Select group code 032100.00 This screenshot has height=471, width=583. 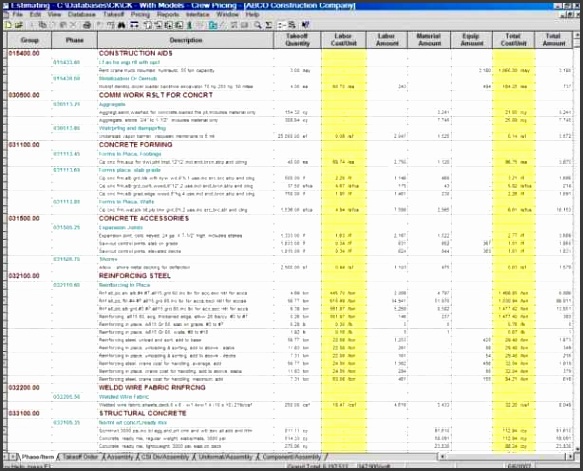(24, 276)
